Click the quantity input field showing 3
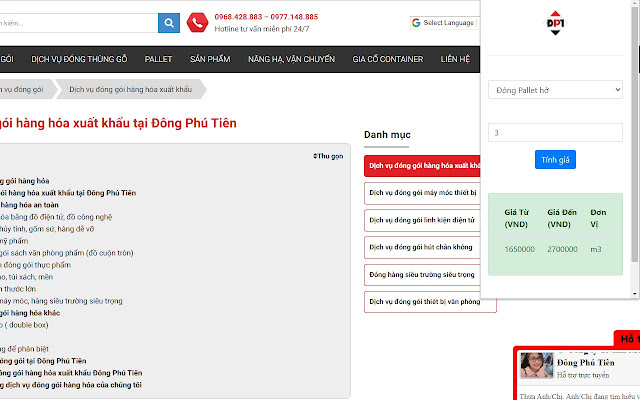 [555, 133]
